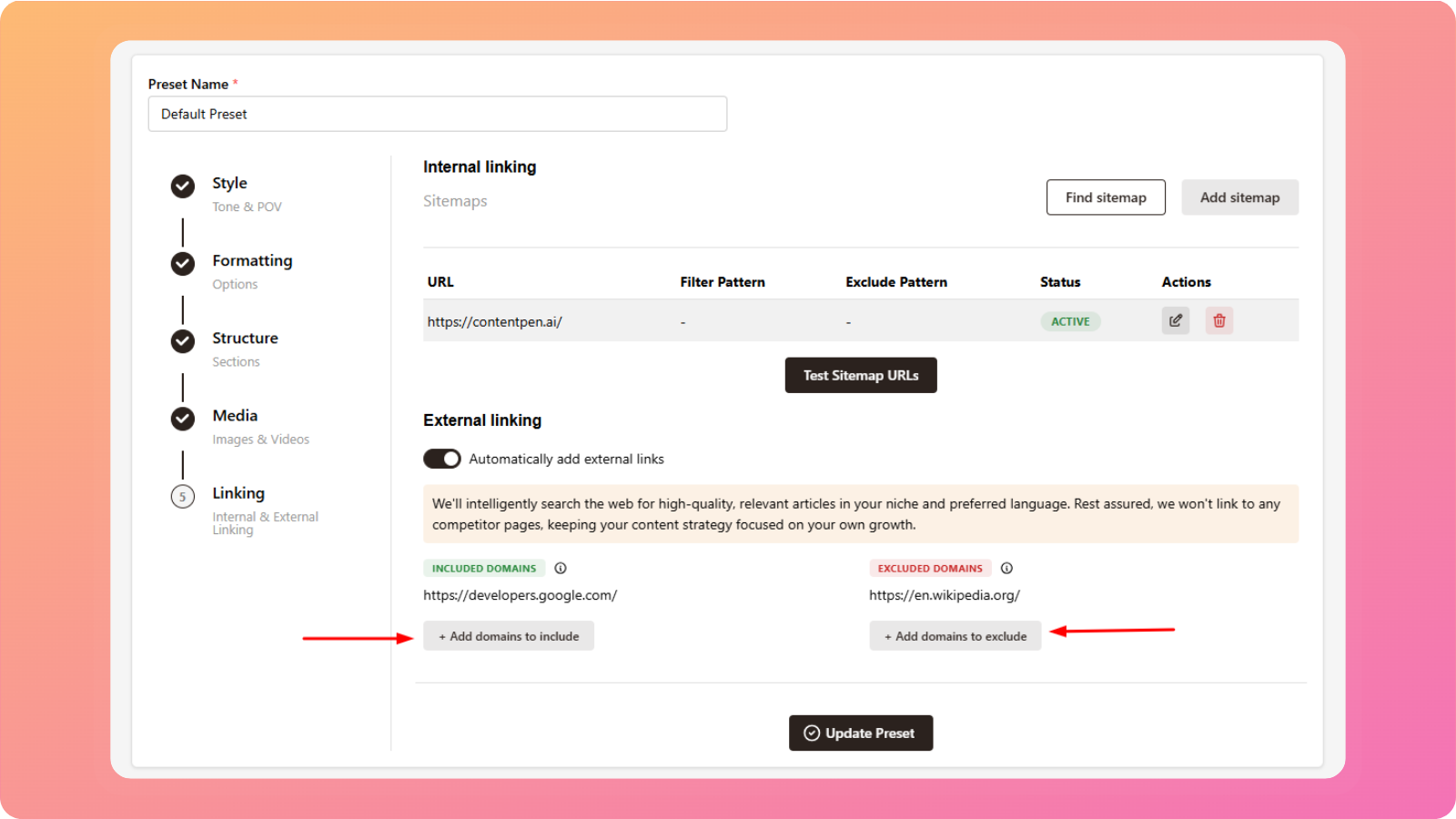The height and width of the screenshot is (819, 1456).
Task: Run Test Sitemap URLs
Action: coord(860,375)
